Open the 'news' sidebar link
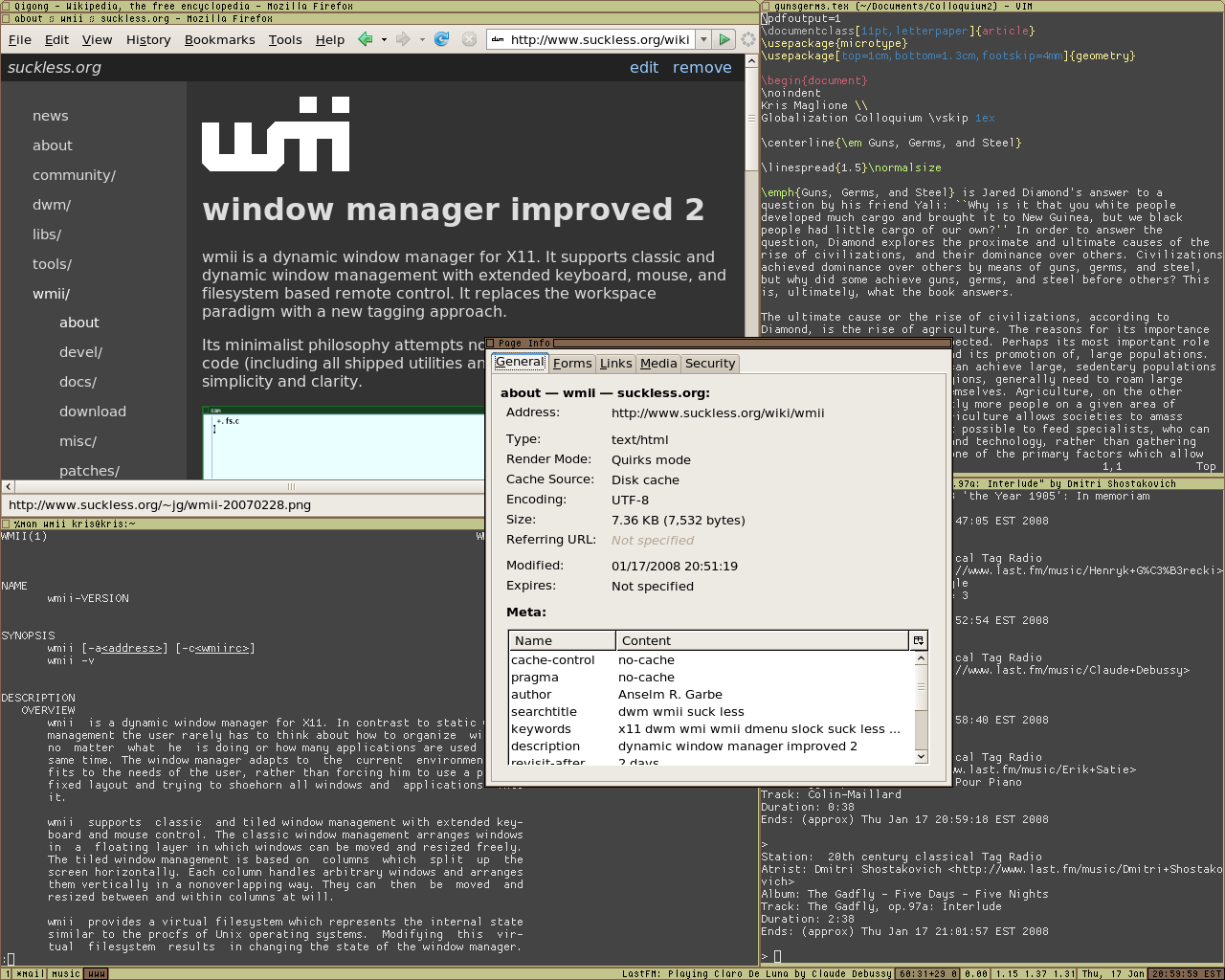1225x980 pixels. click(51, 116)
